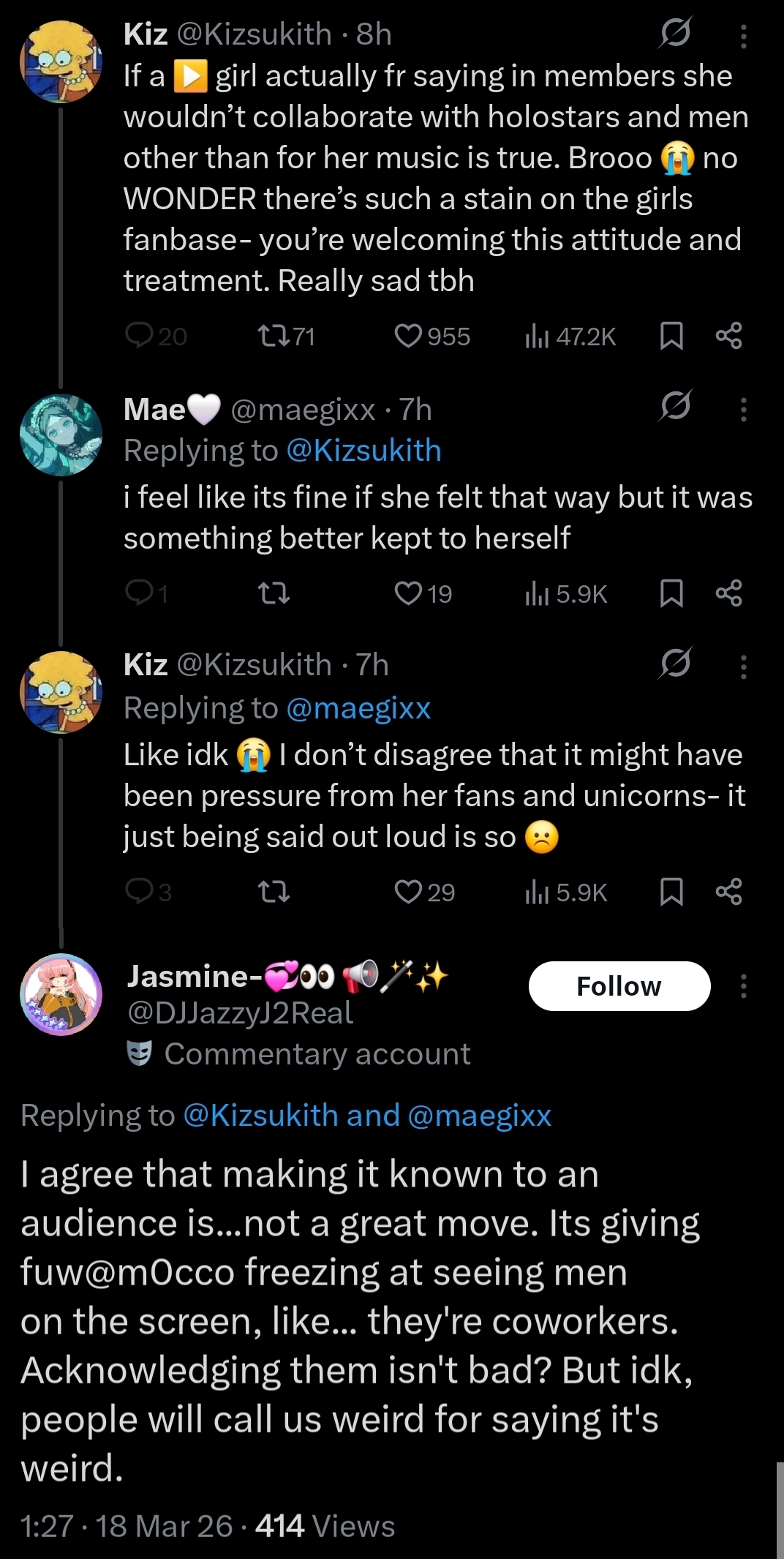Image resolution: width=784 pixels, height=1559 pixels.
Task: Open more options menu on Mae's tweet
Action: pyautogui.click(x=743, y=409)
